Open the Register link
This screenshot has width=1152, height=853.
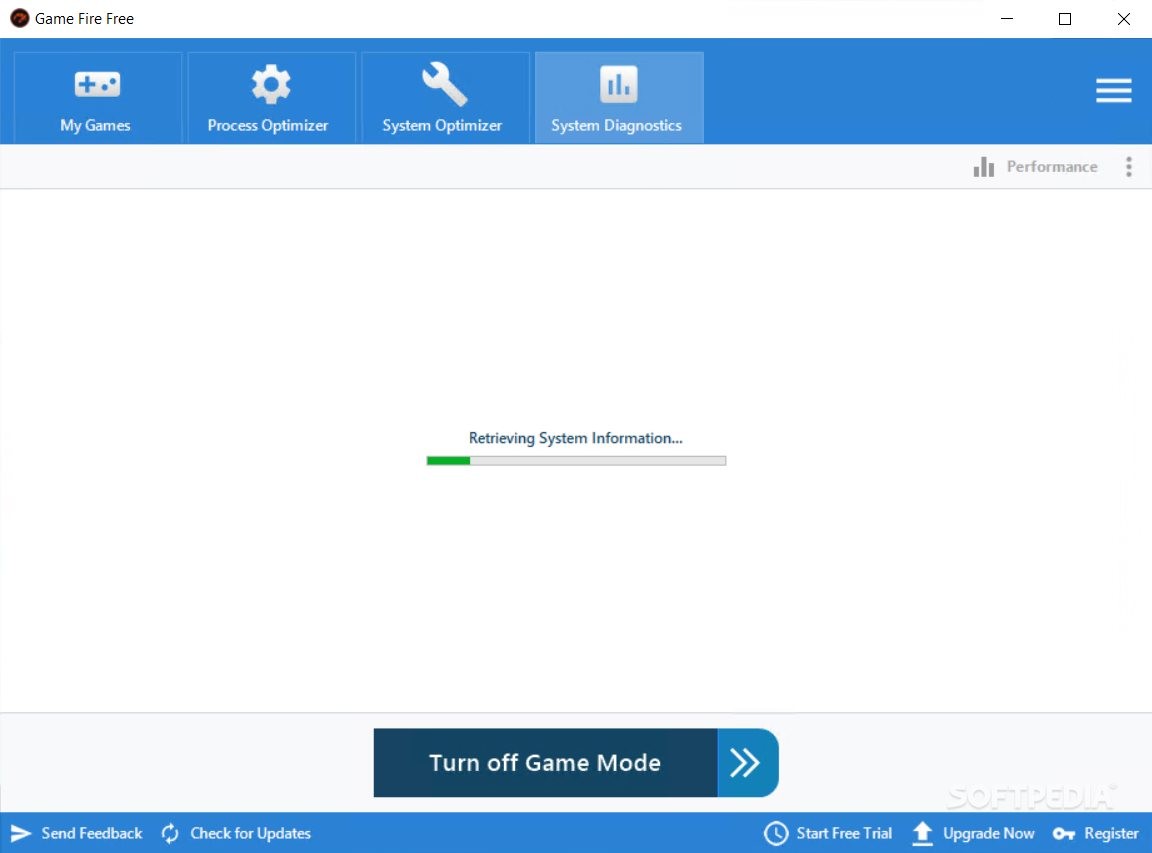pyautogui.click(x=1111, y=833)
